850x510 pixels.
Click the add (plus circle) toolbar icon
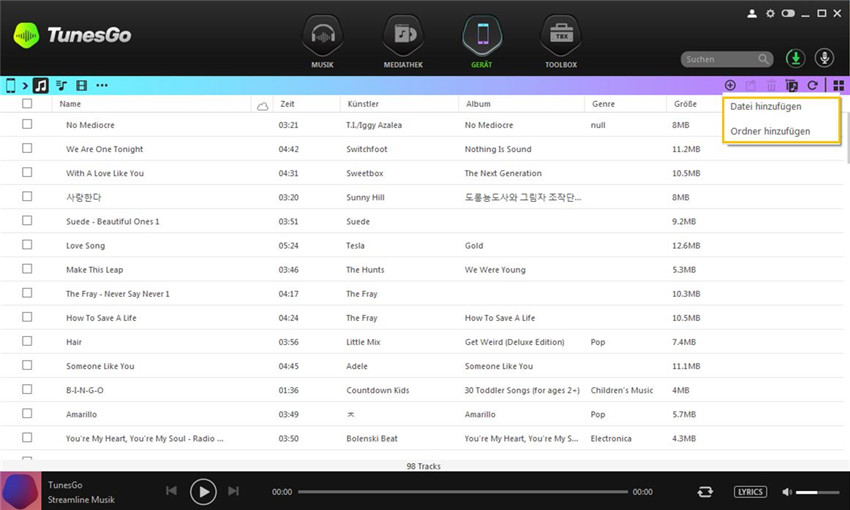(x=730, y=85)
